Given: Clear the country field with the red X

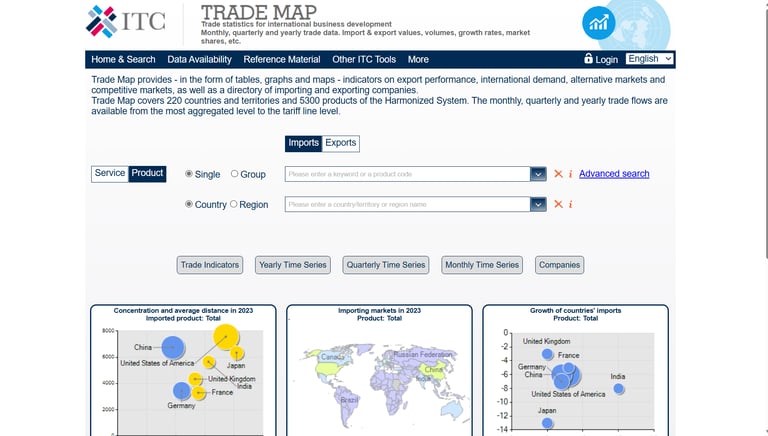Looking at the screenshot, I should 558,204.
